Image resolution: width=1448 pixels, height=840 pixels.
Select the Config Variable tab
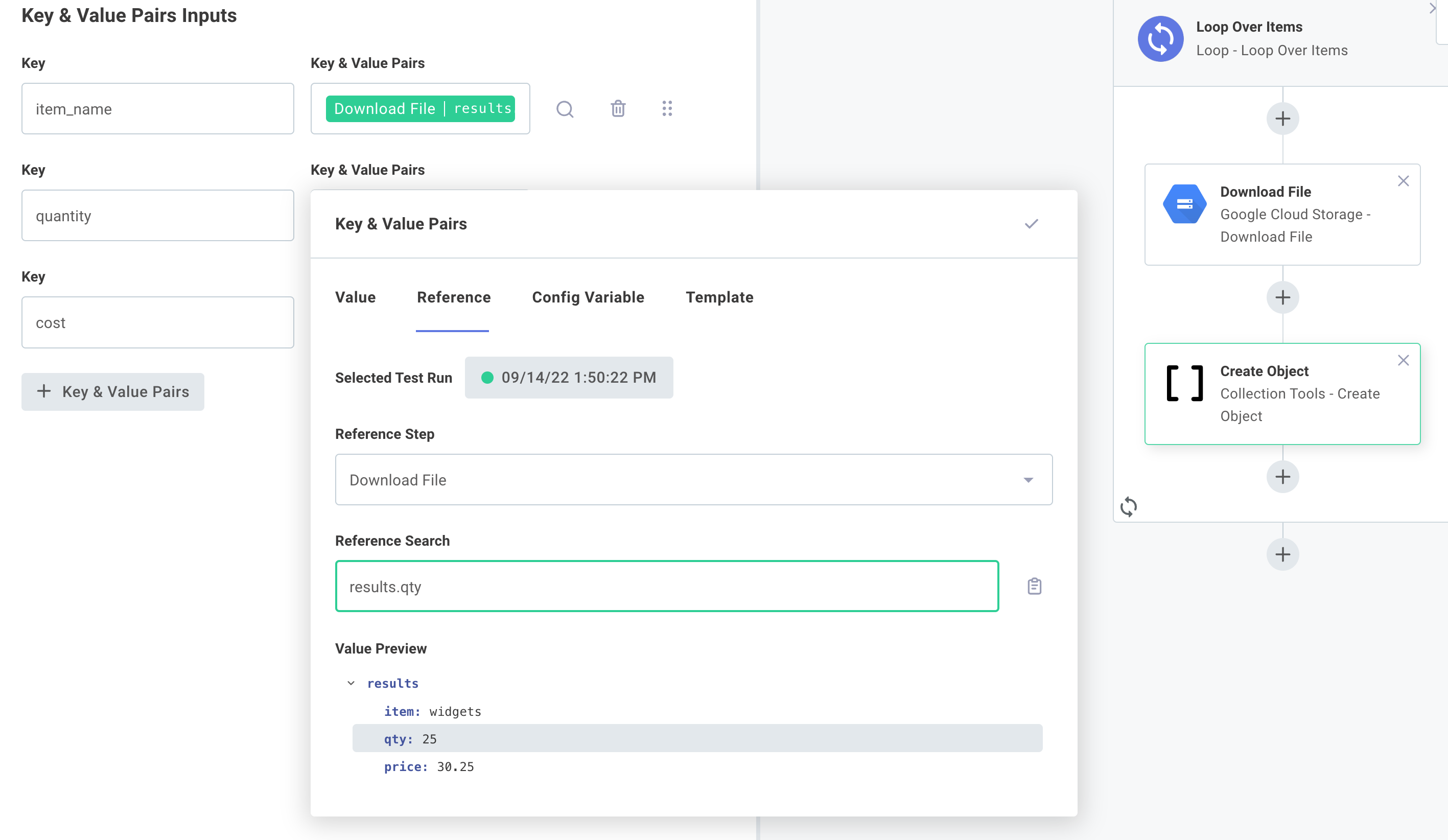click(x=588, y=297)
